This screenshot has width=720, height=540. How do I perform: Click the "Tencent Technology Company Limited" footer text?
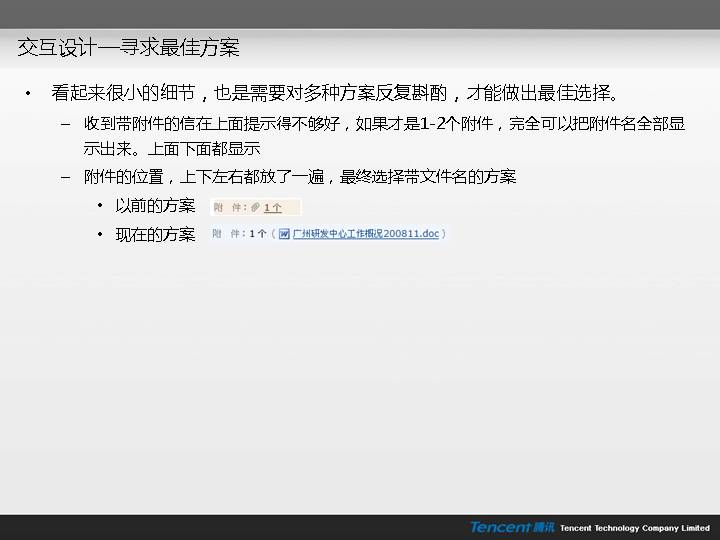click(634, 528)
